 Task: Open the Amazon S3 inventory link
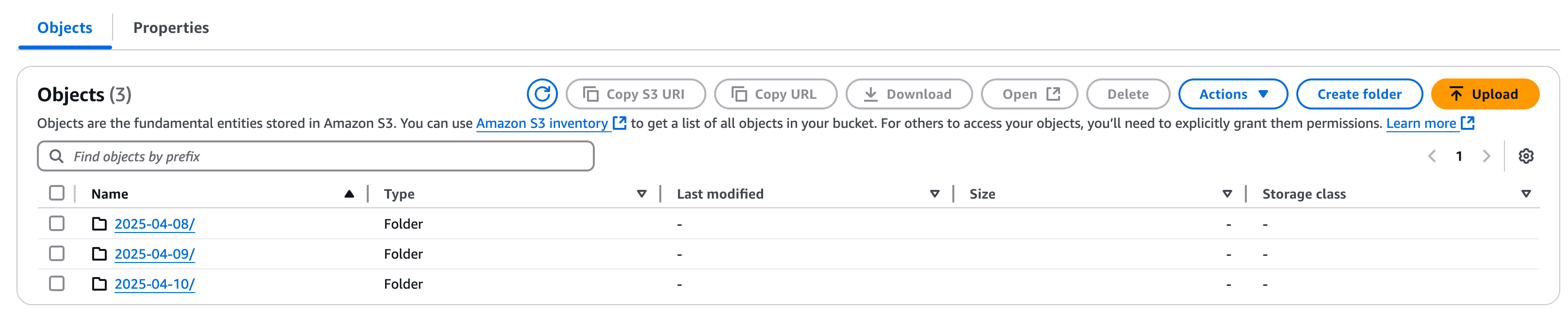tap(542, 124)
